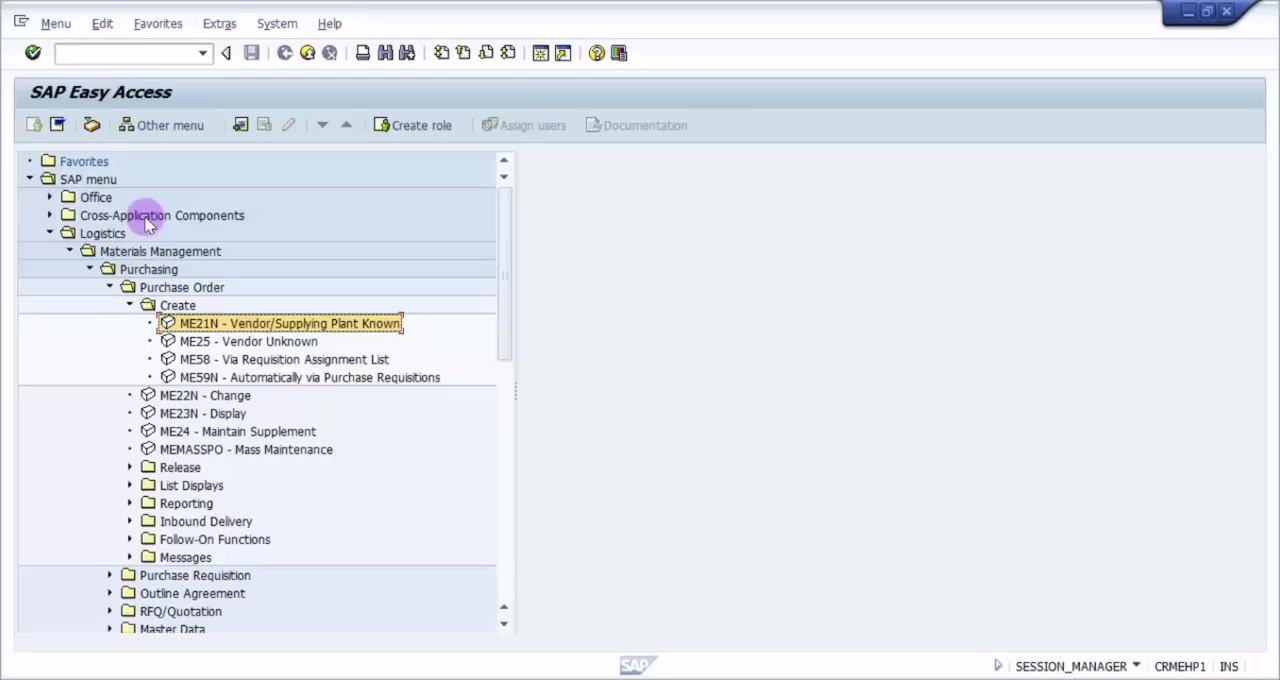Click the Last Page icon
The image size is (1280, 680).
coord(508,53)
